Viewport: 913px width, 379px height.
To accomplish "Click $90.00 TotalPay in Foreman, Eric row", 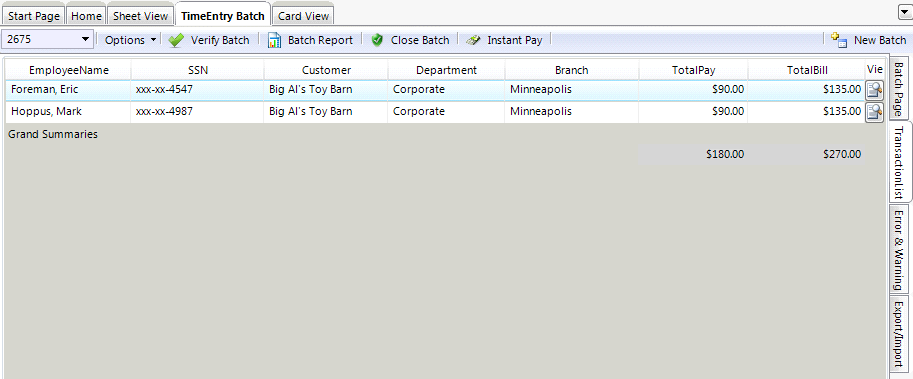I will pyautogui.click(x=693, y=90).
